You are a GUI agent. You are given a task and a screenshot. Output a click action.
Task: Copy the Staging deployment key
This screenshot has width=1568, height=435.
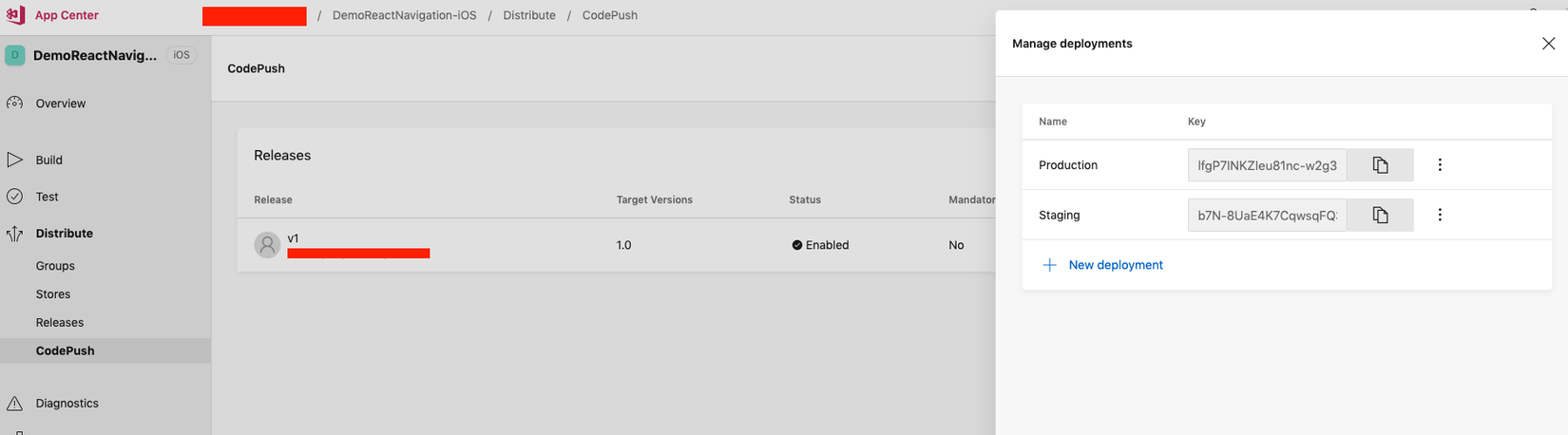(x=1380, y=216)
